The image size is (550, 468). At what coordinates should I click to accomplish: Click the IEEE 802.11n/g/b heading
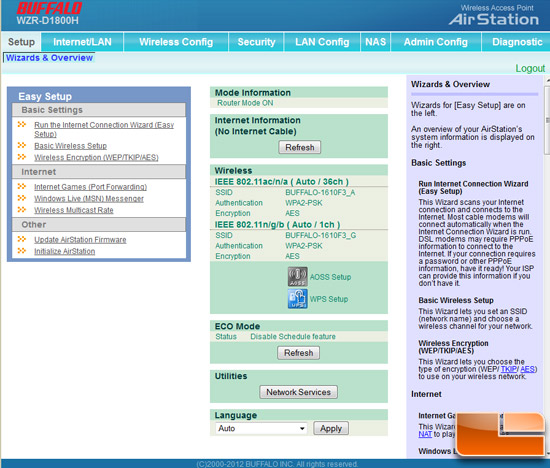click(x=277, y=225)
